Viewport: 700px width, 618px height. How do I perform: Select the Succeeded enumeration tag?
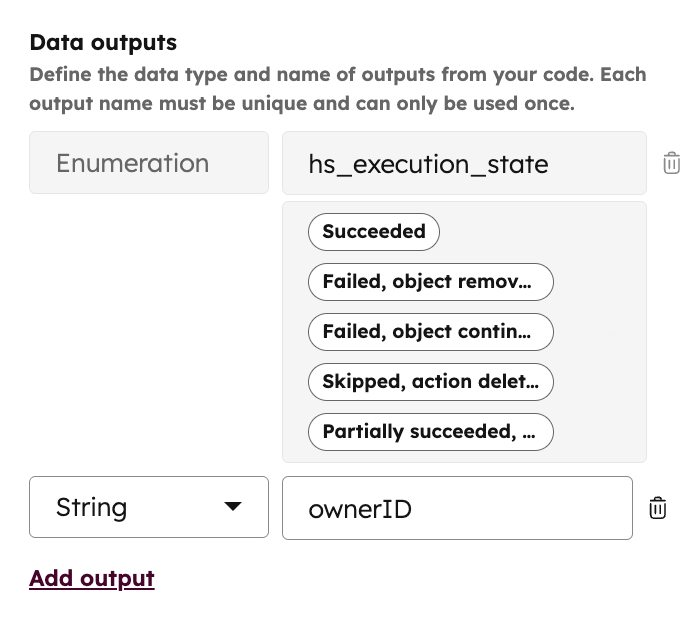tap(374, 231)
